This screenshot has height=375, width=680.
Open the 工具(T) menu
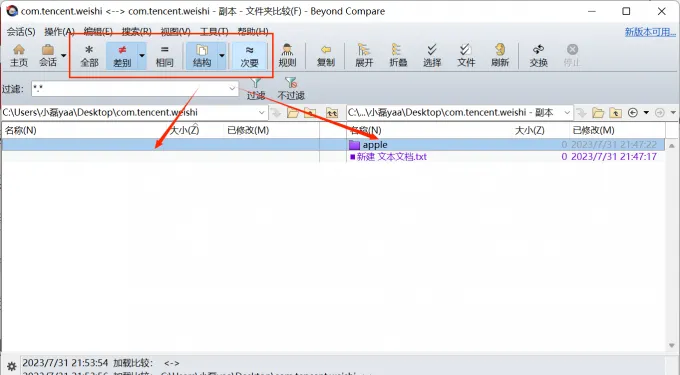214,32
